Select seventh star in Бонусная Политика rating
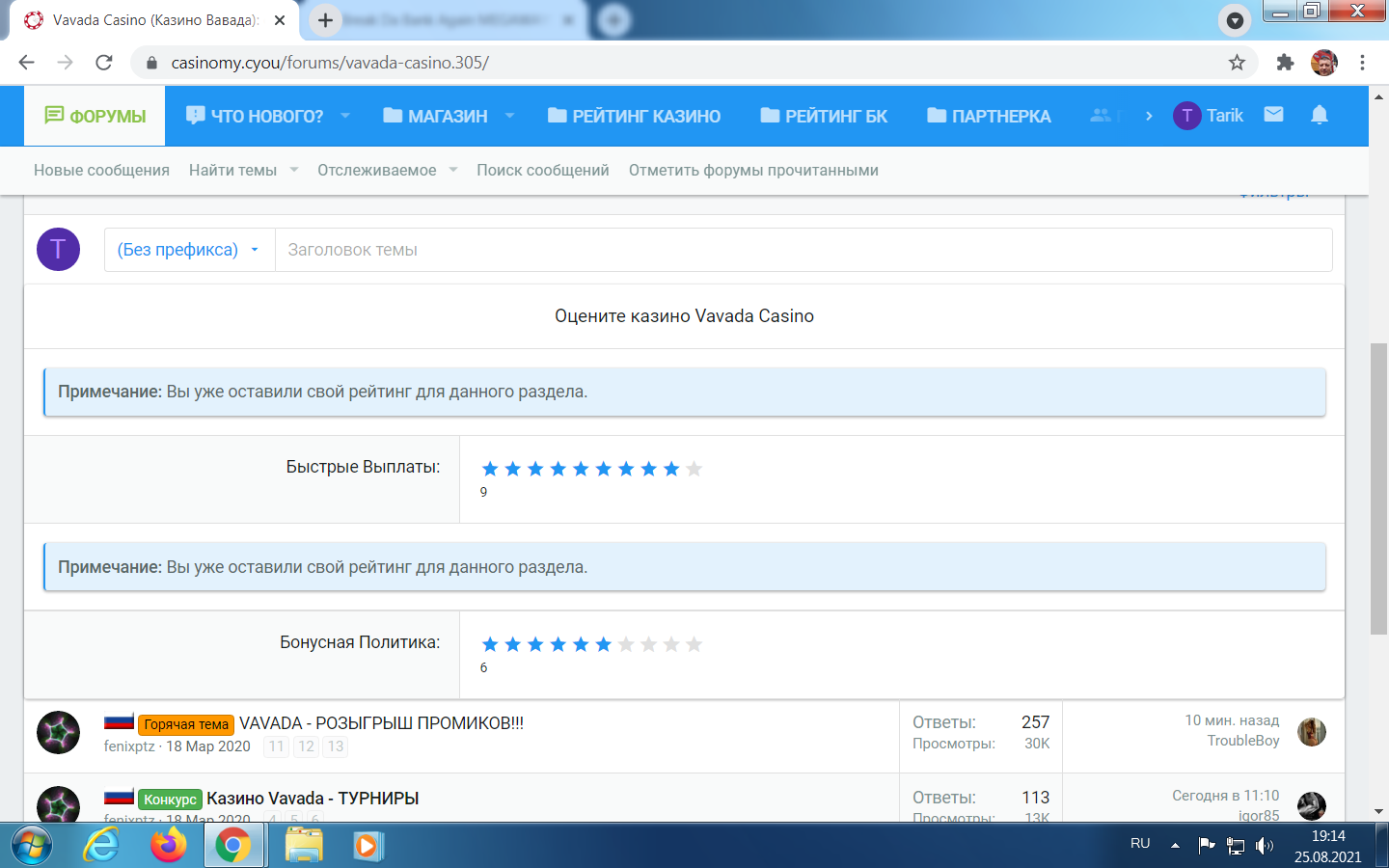This screenshot has width=1389, height=868. [626, 644]
